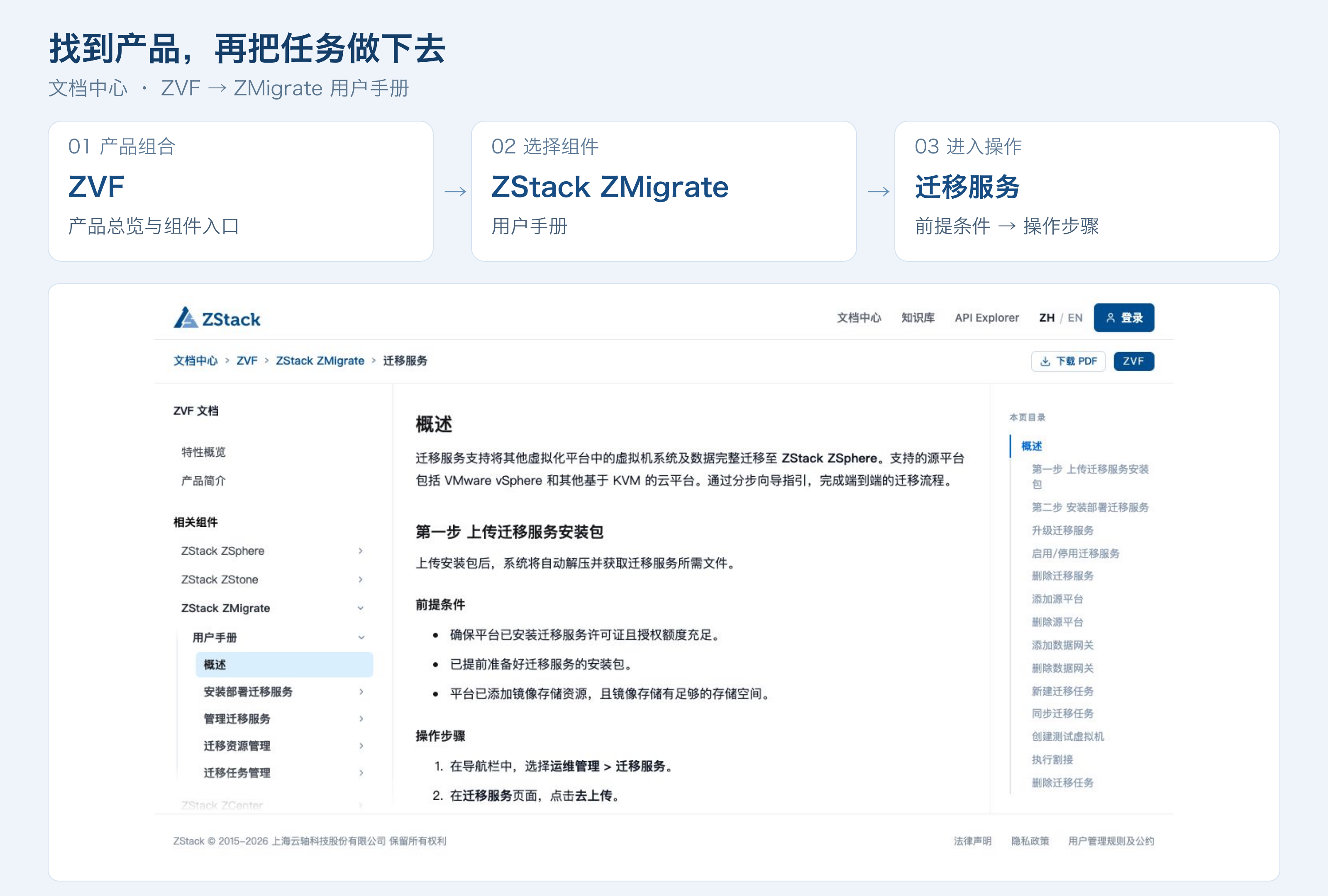Click the 前提条件 subheading
Viewport: 1328px width, 896px height.
440,604
